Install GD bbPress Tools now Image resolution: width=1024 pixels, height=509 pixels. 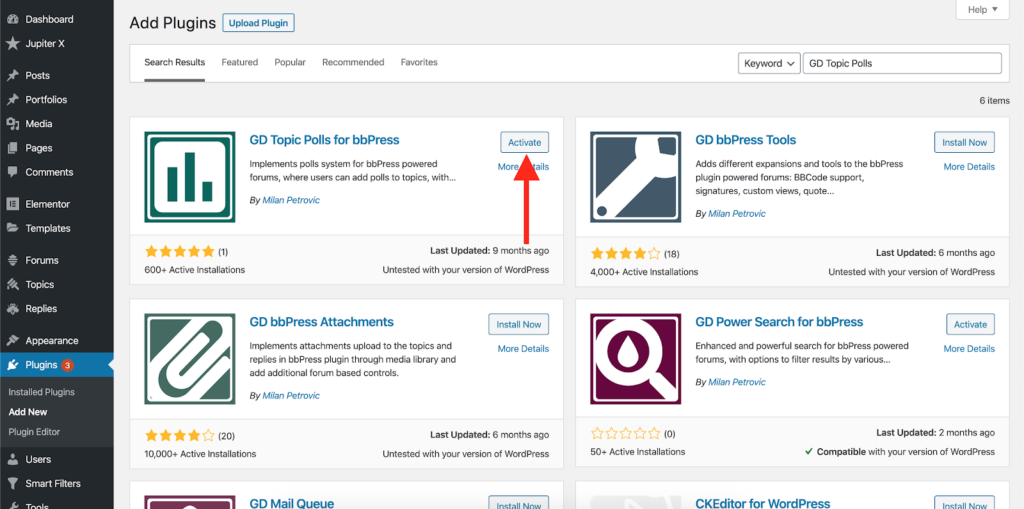tap(964, 142)
